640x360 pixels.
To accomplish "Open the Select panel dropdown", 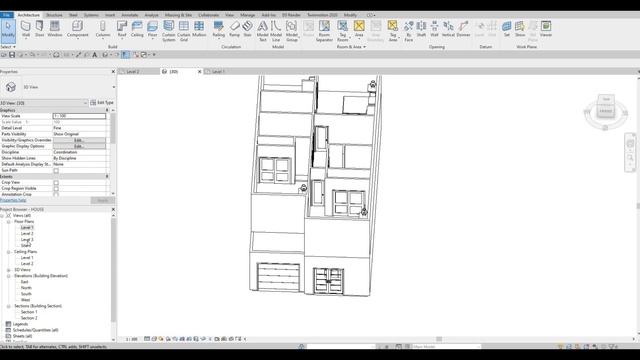I will 8,47.
